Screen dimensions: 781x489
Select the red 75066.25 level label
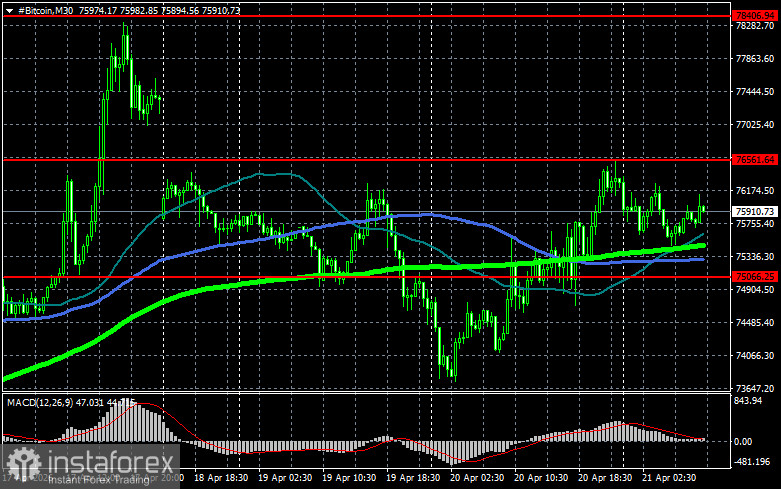755,276
